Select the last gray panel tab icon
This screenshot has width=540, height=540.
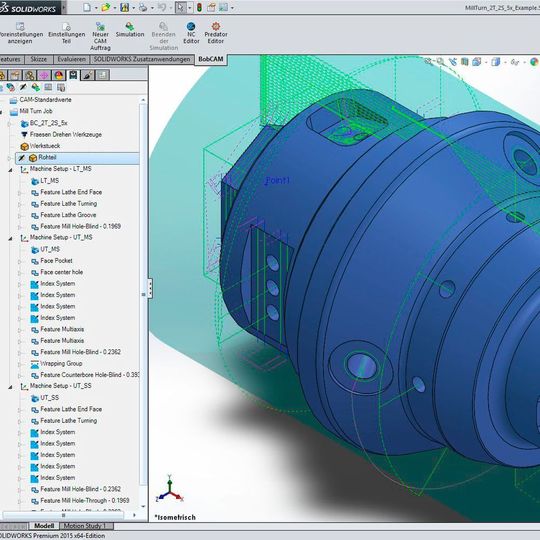pyautogui.click(x=102, y=75)
